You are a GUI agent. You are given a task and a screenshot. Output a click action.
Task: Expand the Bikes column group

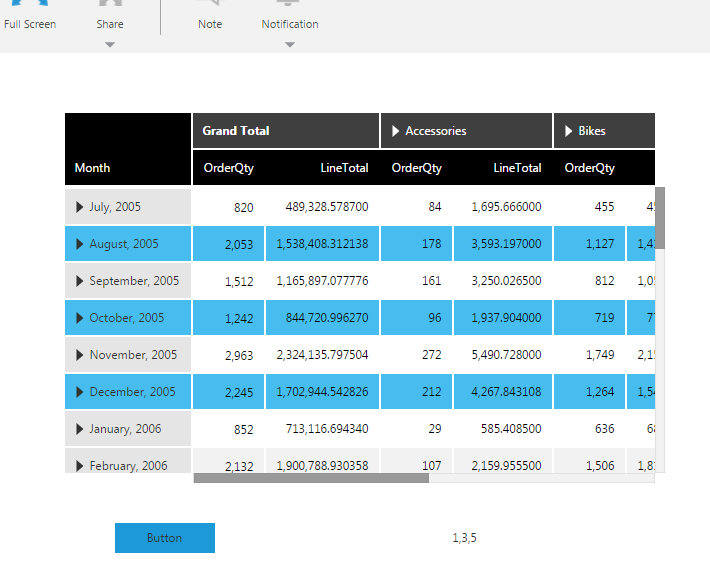tap(569, 131)
